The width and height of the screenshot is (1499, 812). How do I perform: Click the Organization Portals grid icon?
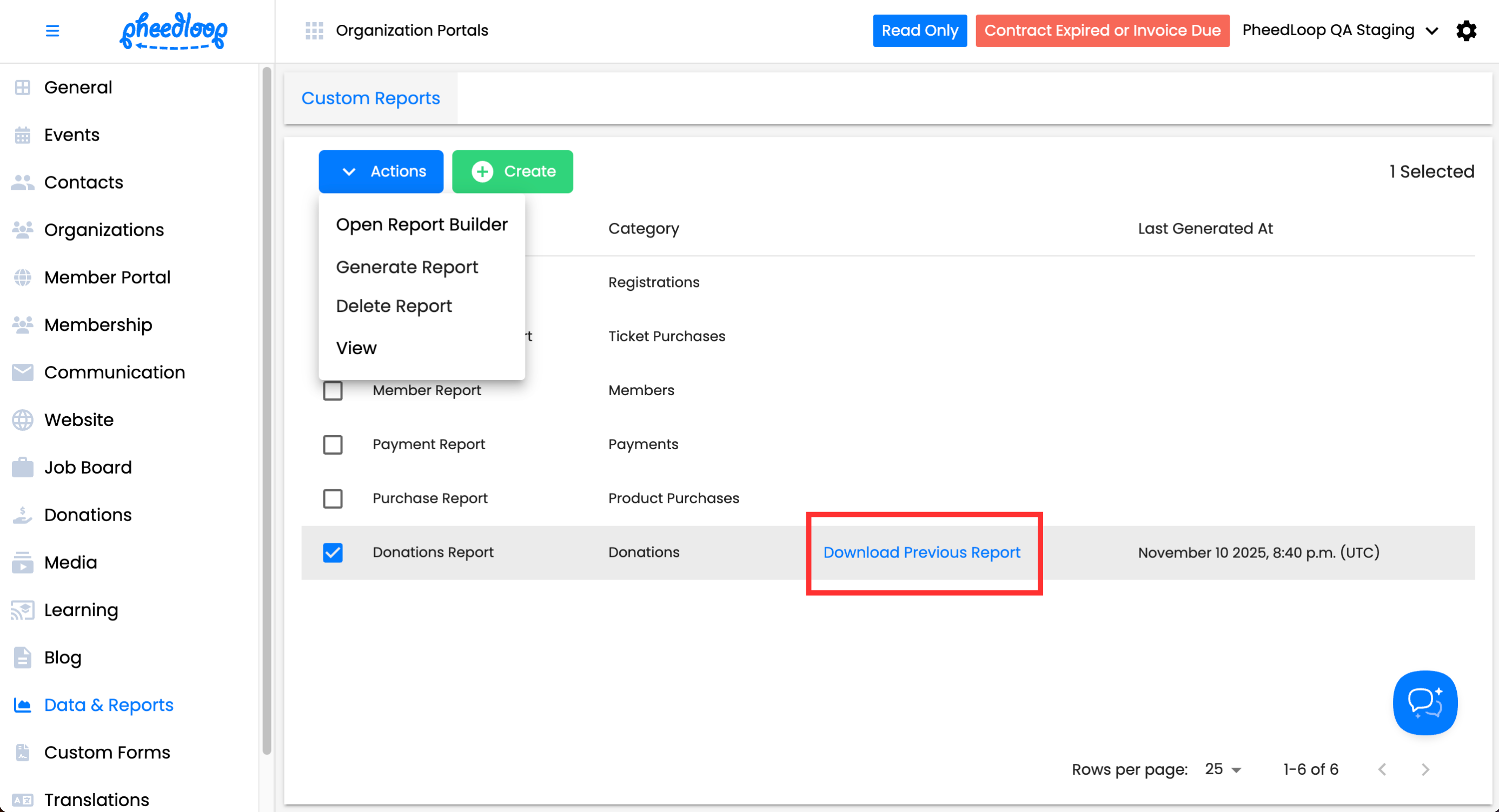click(x=314, y=30)
